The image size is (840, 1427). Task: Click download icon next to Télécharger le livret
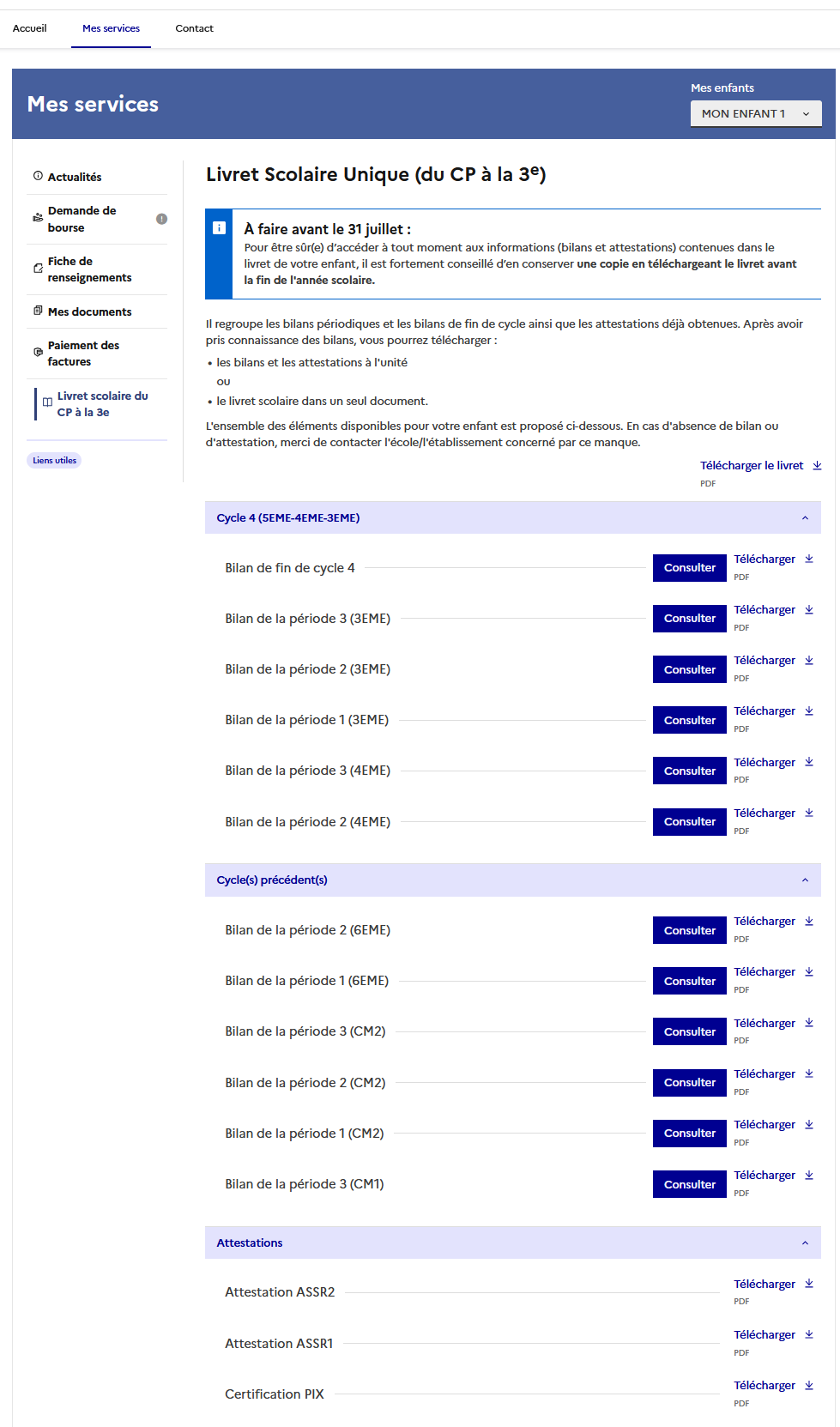click(x=817, y=466)
